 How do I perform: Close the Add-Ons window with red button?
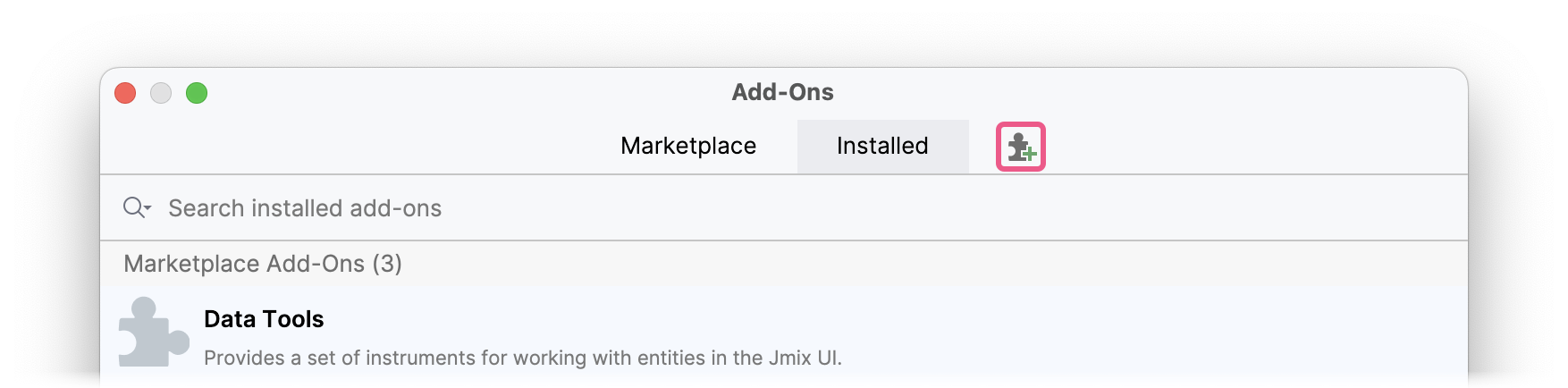125,93
